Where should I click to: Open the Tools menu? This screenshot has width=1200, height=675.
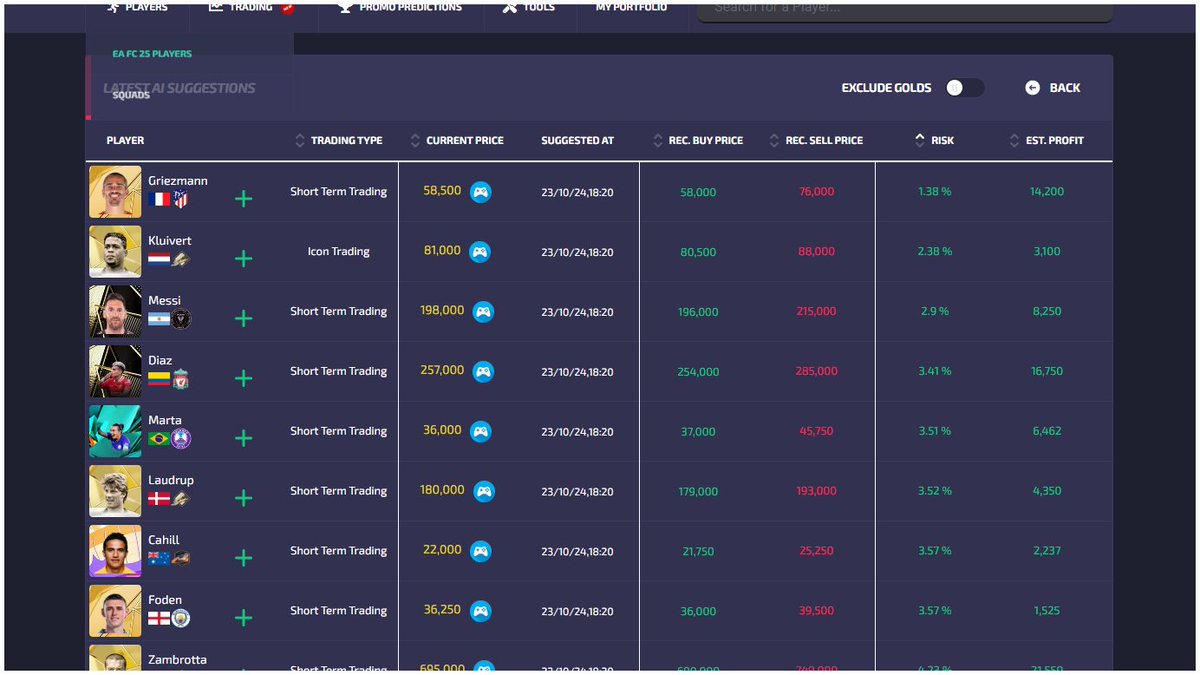tap(528, 8)
